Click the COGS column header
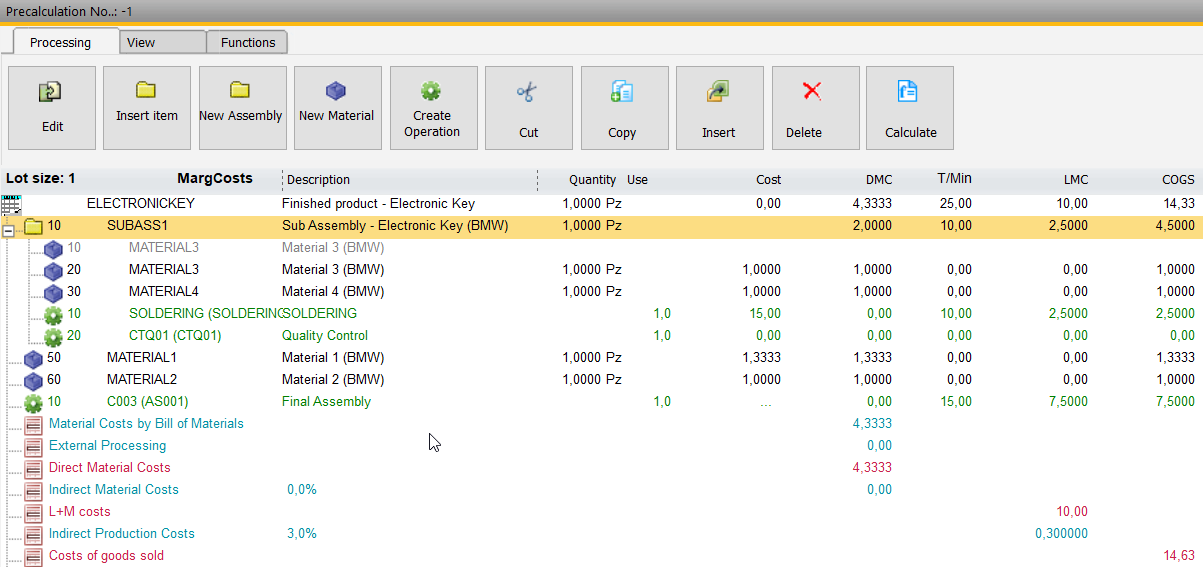The width and height of the screenshot is (1203, 567). (x=1178, y=180)
